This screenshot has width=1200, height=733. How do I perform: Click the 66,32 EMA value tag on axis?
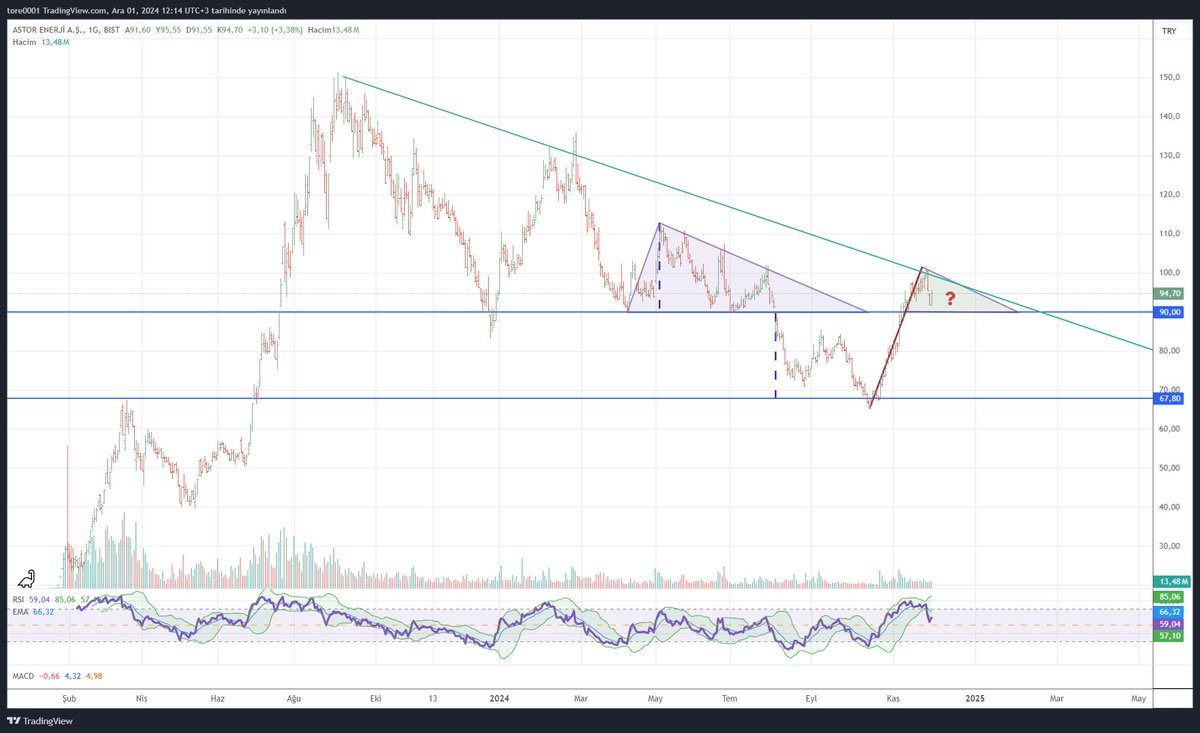coord(1169,611)
